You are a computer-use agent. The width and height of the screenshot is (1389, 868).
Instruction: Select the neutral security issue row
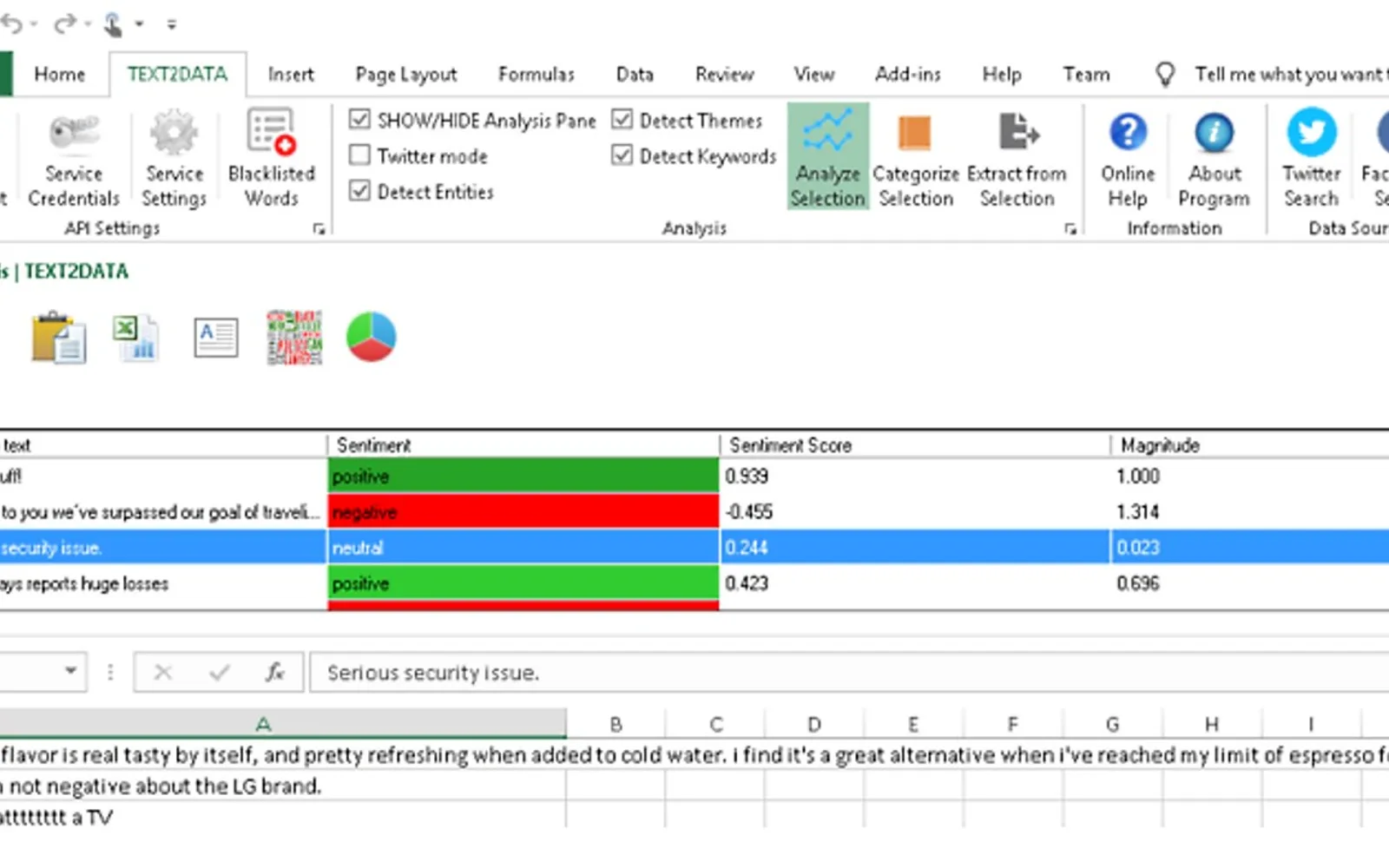tap(694, 548)
